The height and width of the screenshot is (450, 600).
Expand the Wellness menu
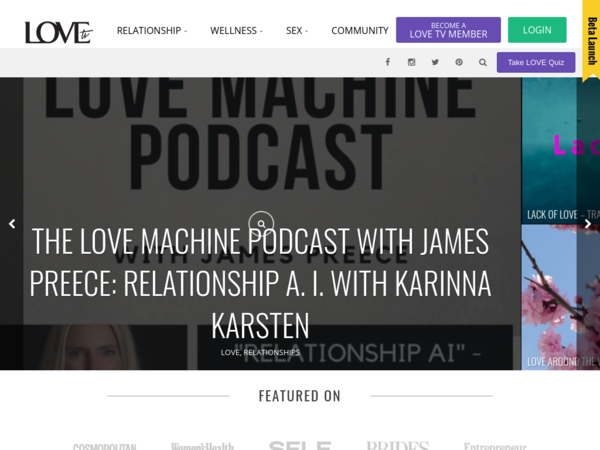(x=236, y=31)
